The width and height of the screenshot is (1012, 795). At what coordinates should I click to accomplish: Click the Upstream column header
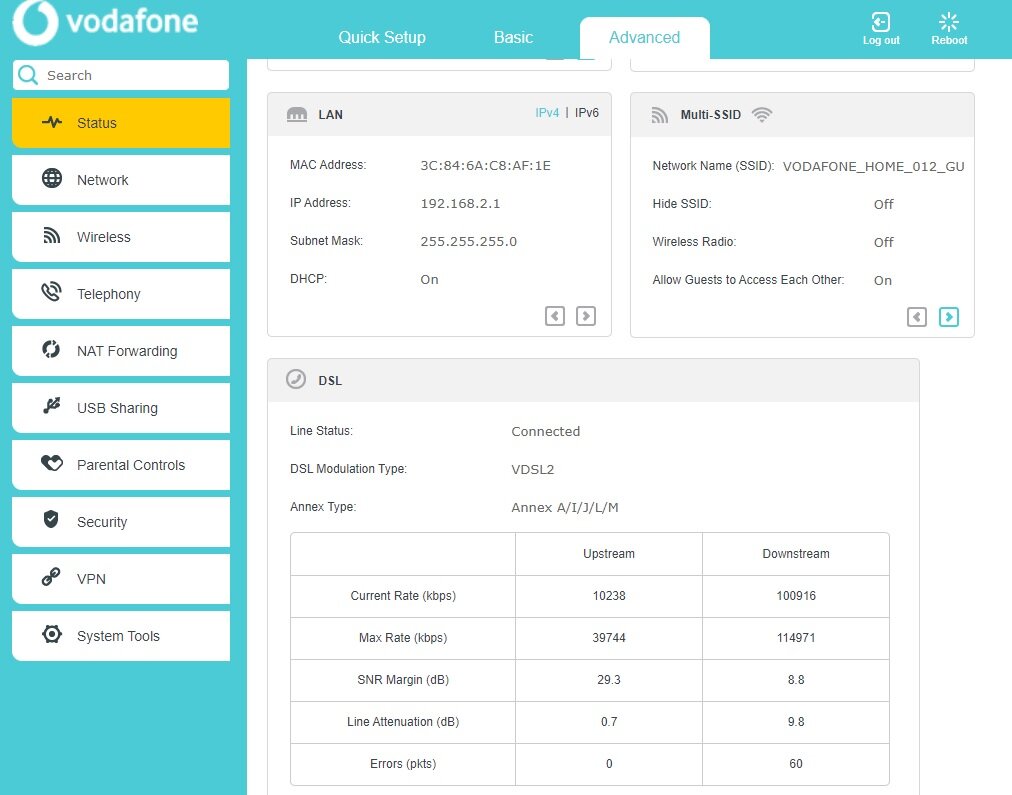pos(609,554)
